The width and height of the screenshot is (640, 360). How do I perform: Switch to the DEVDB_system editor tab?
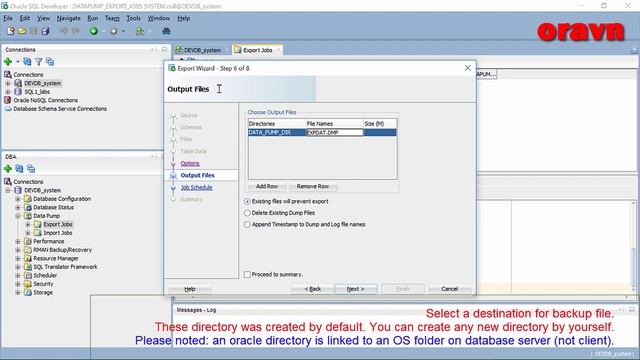[x=202, y=50]
